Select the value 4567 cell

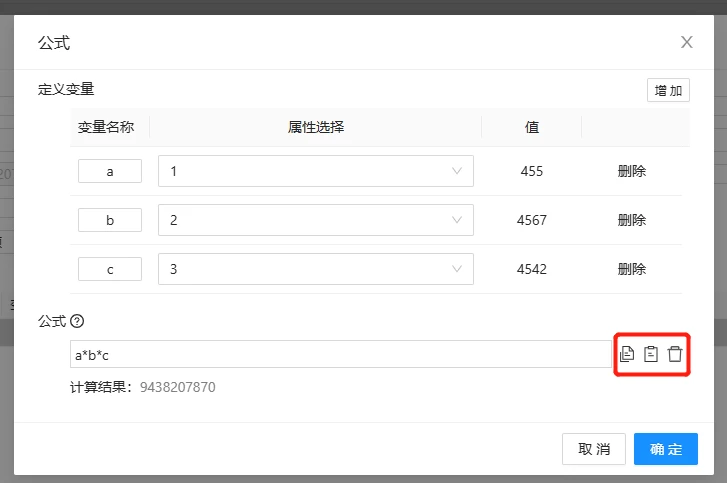click(532, 220)
